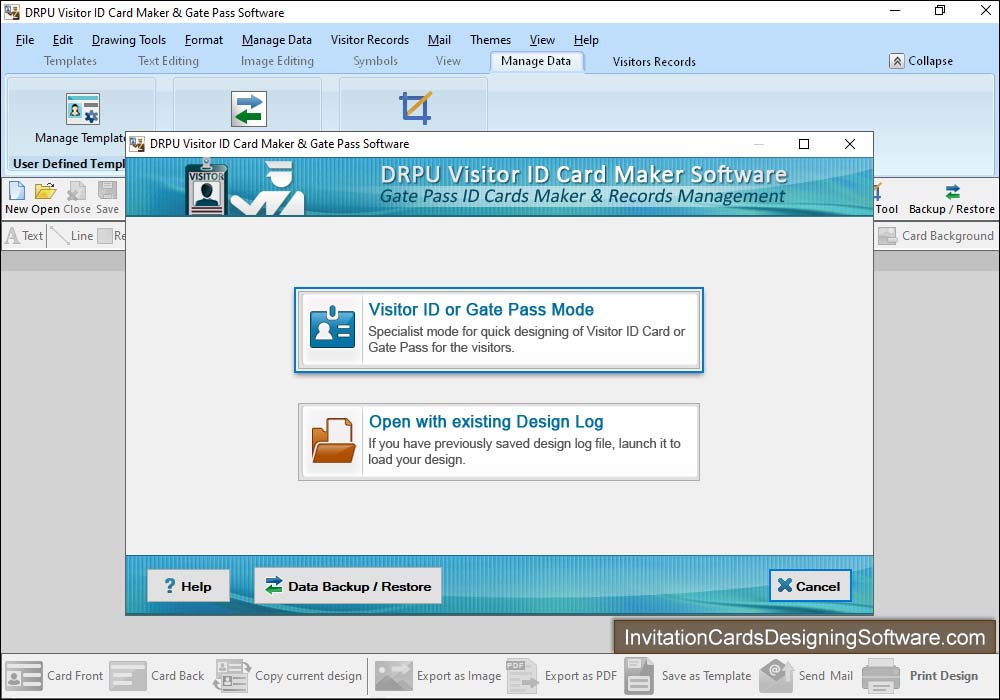Click Send Mail in bottom bar
This screenshot has height=700, width=1000.
pos(806,676)
